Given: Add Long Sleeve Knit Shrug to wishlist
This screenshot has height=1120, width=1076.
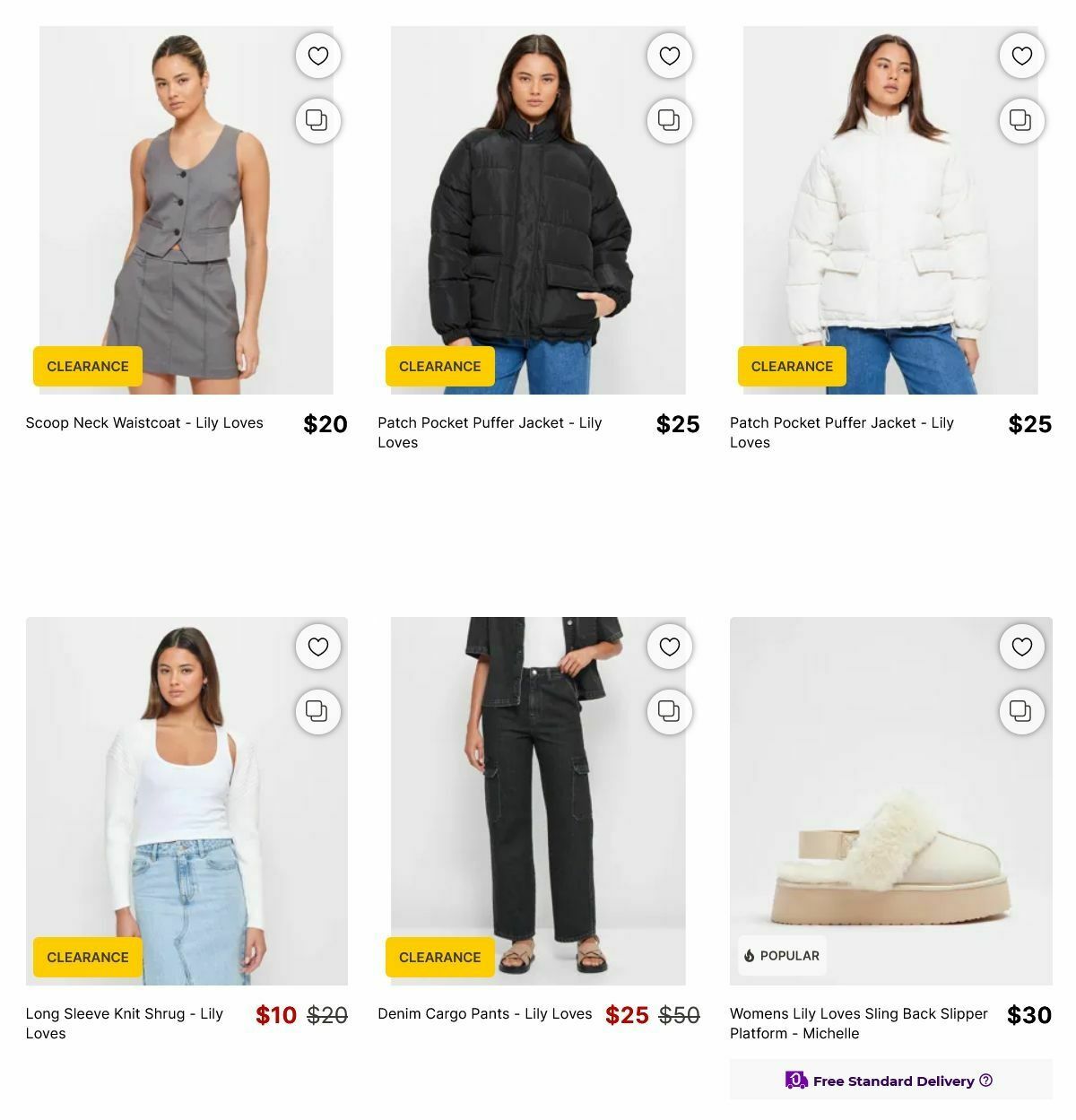Looking at the screenshot, I should coord(318,647).
